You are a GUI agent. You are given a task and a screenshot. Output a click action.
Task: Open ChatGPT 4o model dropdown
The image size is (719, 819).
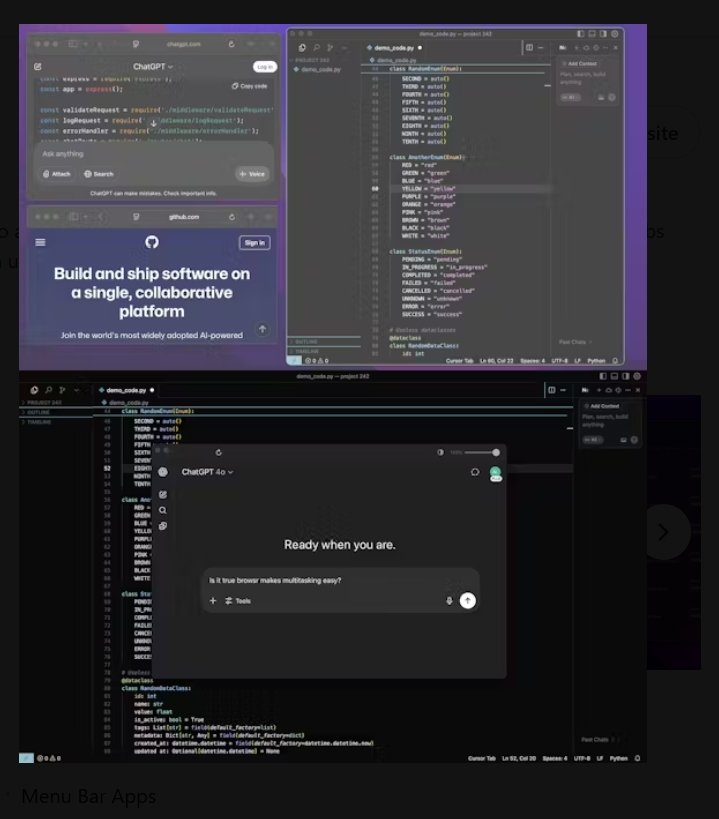tap(207, 472)
